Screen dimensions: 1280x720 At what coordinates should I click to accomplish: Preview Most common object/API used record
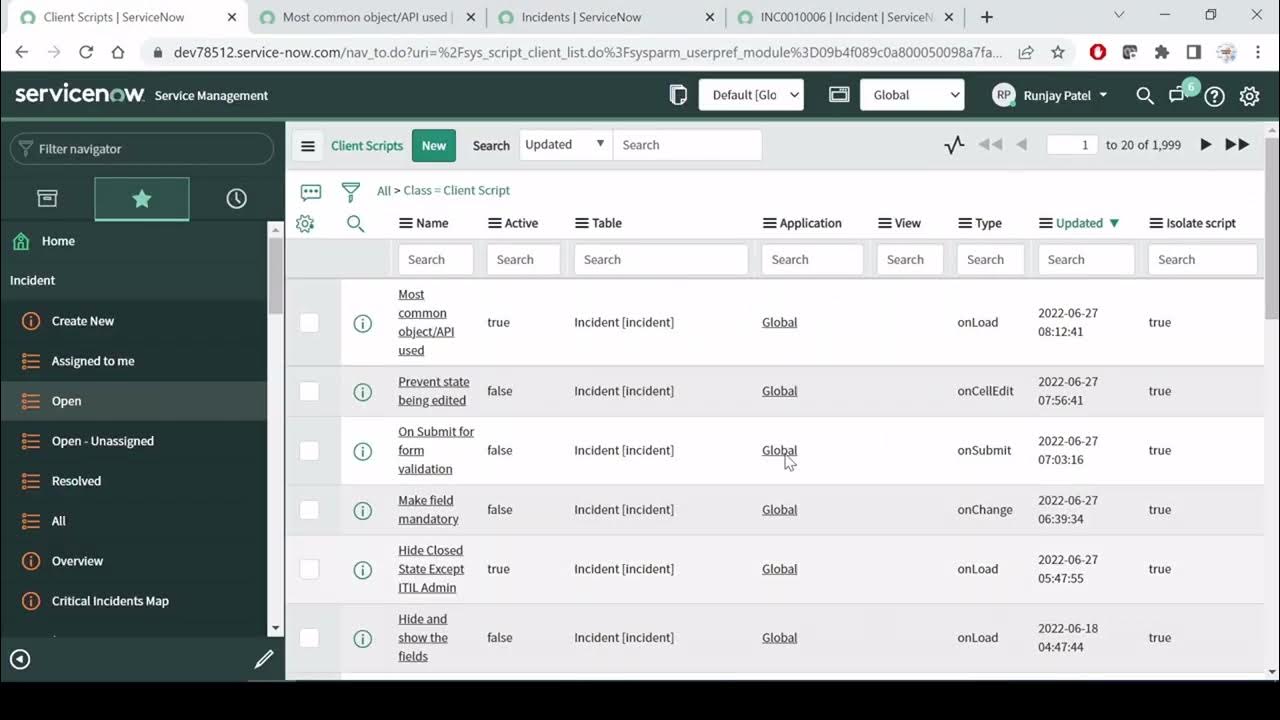coord(363,323)
